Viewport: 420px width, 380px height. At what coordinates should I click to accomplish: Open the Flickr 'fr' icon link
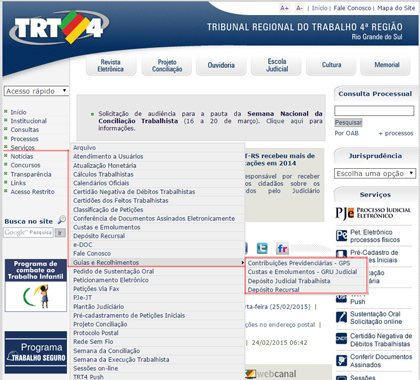(x=282, y=248)
